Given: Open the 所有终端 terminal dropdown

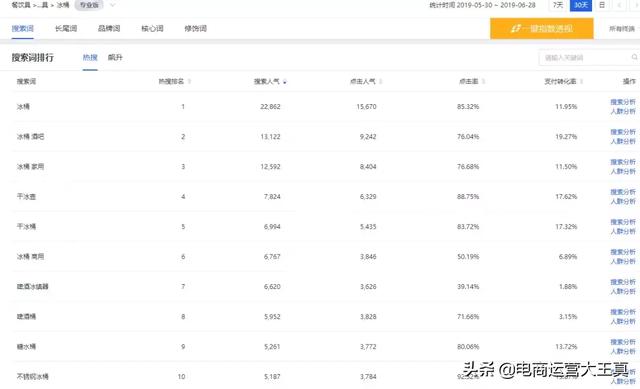Looking at the screenshot, I should tap(623, 29).
